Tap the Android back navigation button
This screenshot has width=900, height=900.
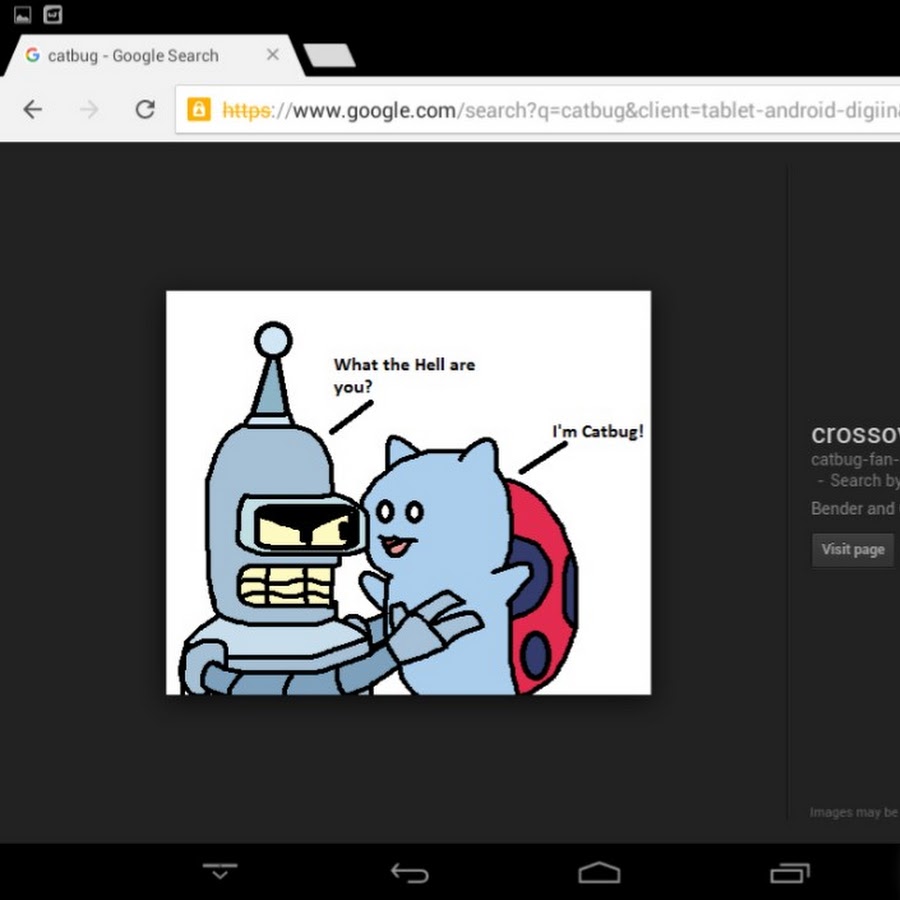409,872
